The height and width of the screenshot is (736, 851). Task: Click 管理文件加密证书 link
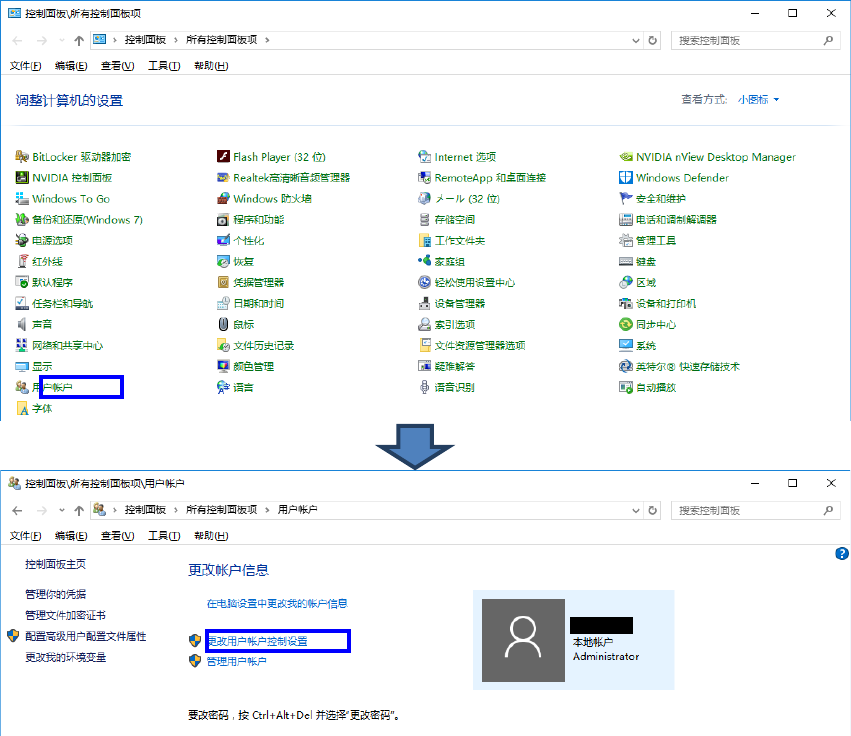click(65, 615)
